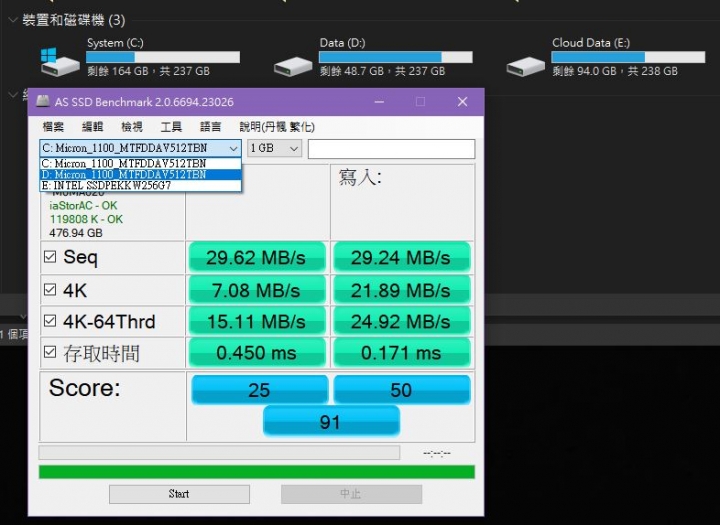720x525 pixels.
Task: Click the write access time 0.171 ms
Action: pos(402,352)
